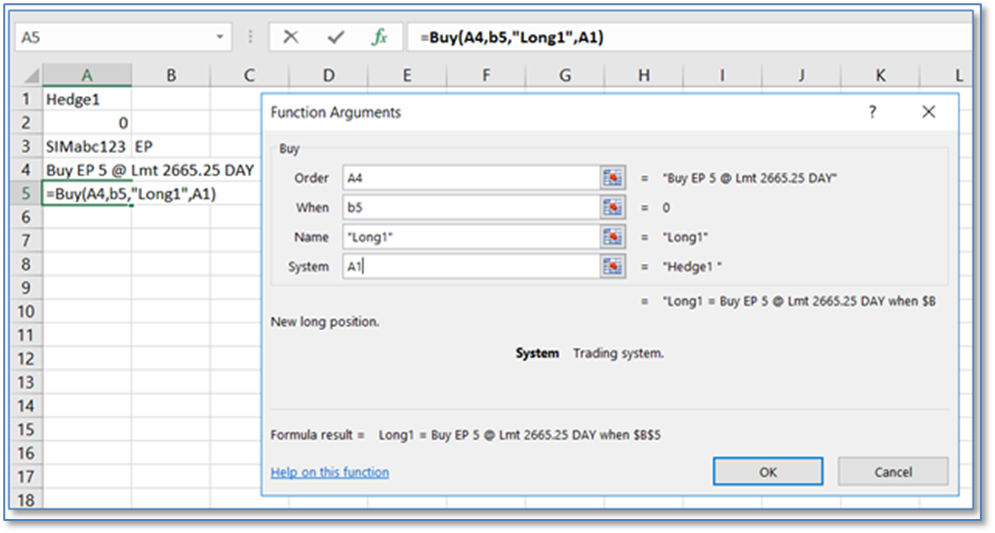Image resolution: width=995 pixels, height=533 pixels.
Task: Click the cancel X icon in formula bar
Action: pos(291,37)
